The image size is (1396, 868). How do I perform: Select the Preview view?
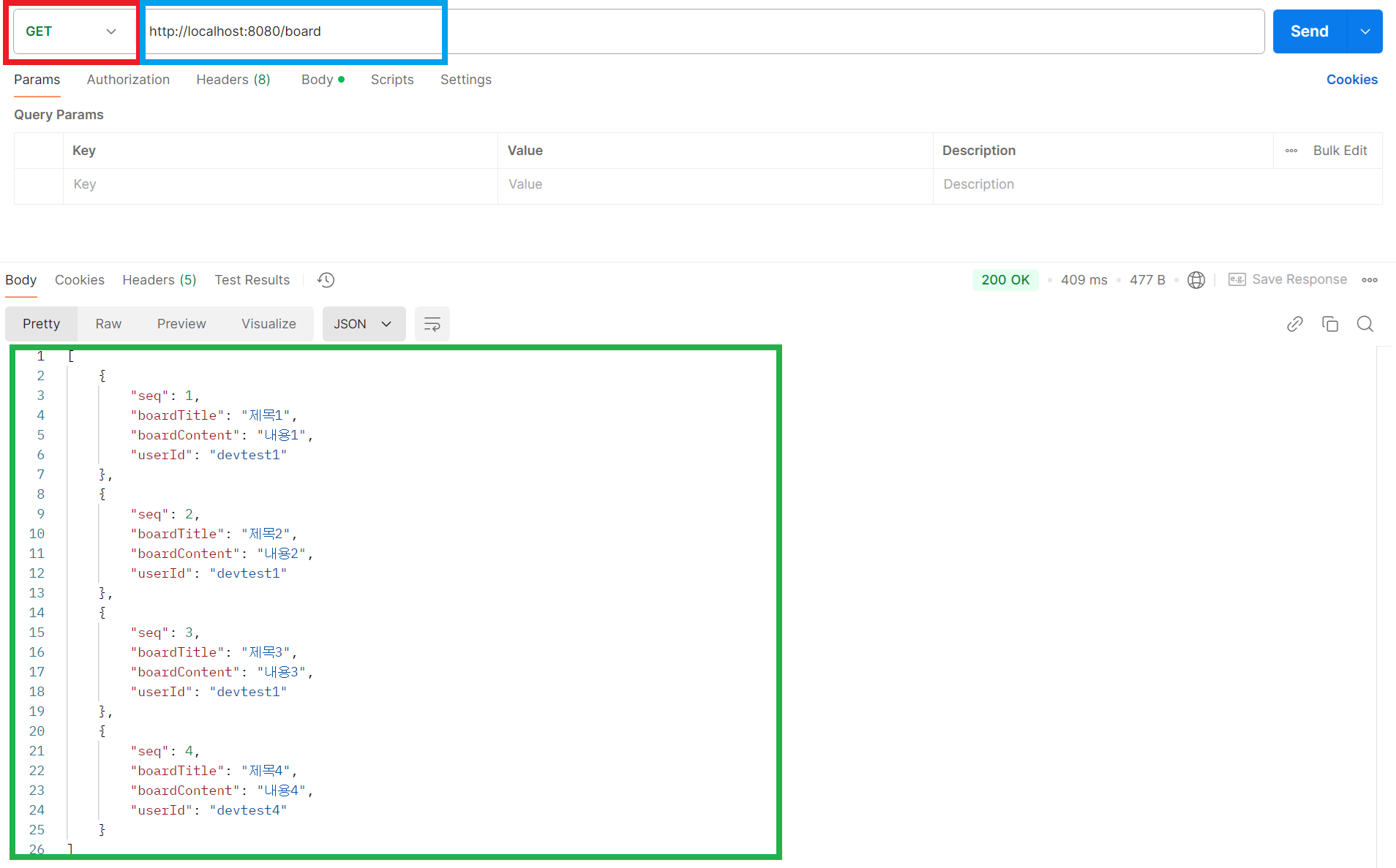pos(181,324)
